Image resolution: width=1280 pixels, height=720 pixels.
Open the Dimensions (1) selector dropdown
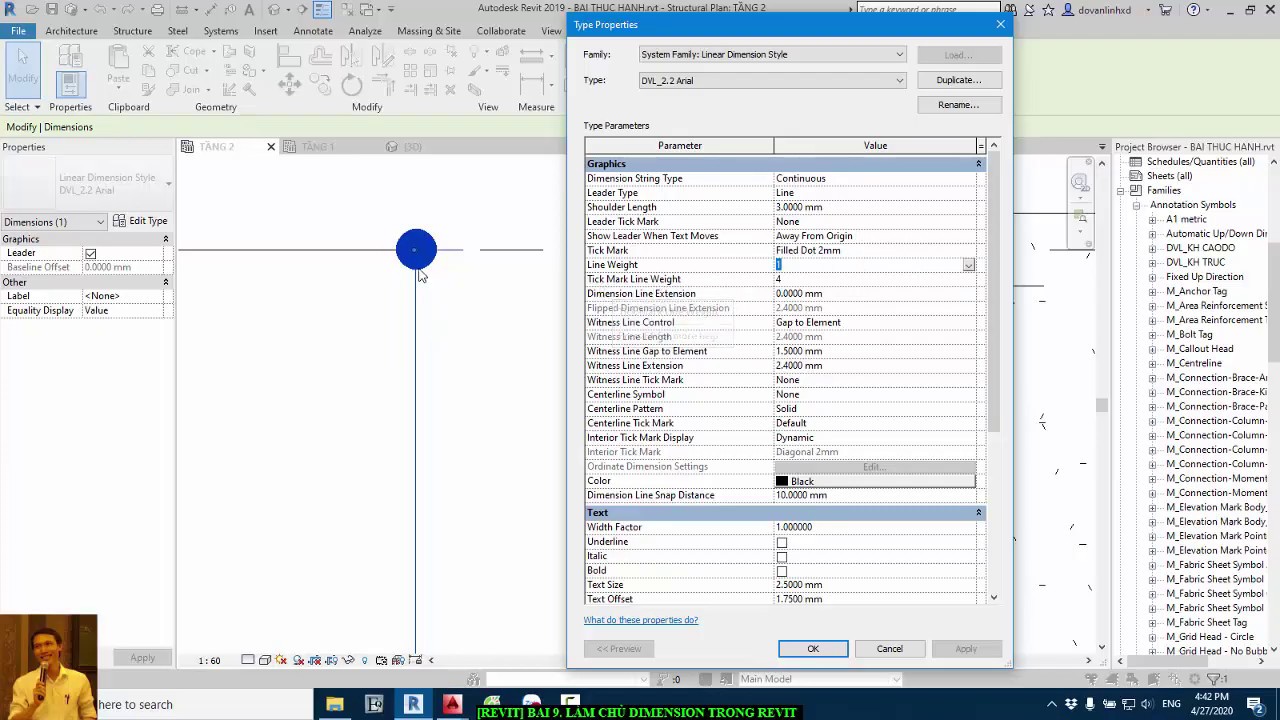pyautogui.click(x=100, y=222)
